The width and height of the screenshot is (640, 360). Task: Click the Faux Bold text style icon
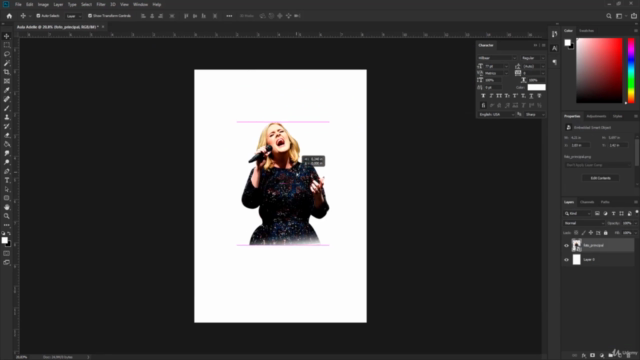[x=483, y=96]
